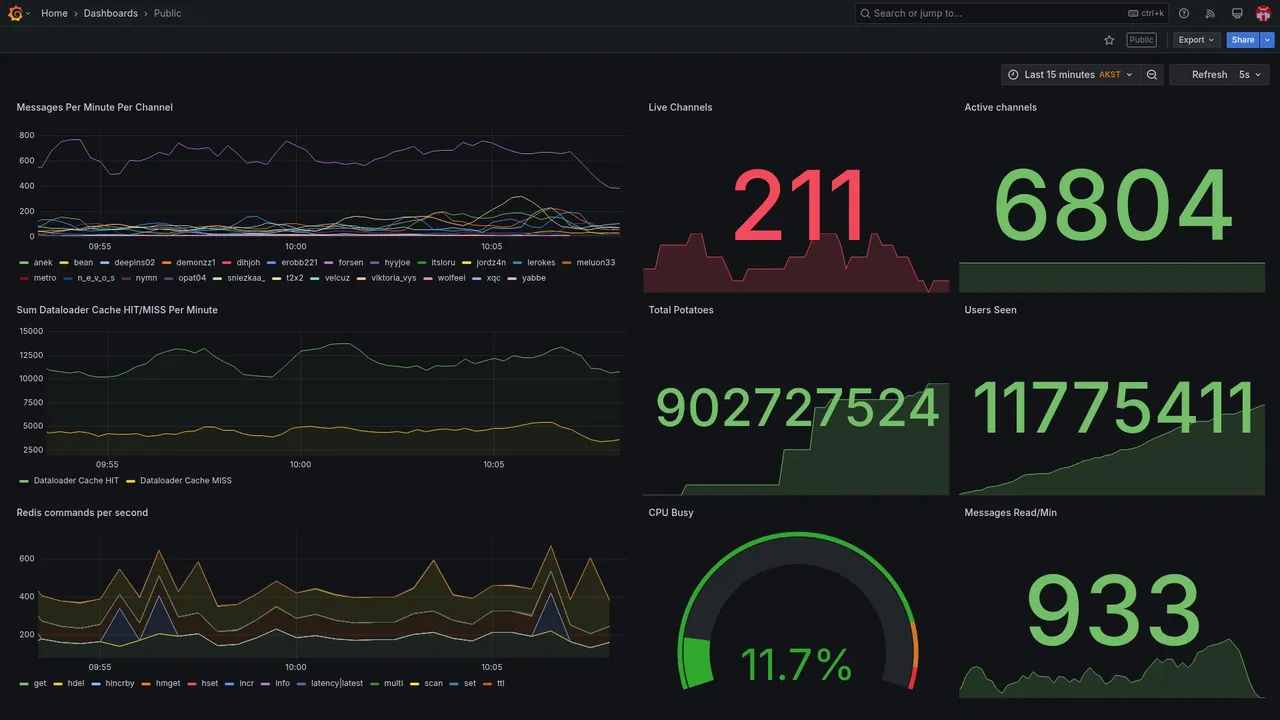Click the bean series color swatch
Viewport: 1280px width, 720px height.
[x=64, y=263]
